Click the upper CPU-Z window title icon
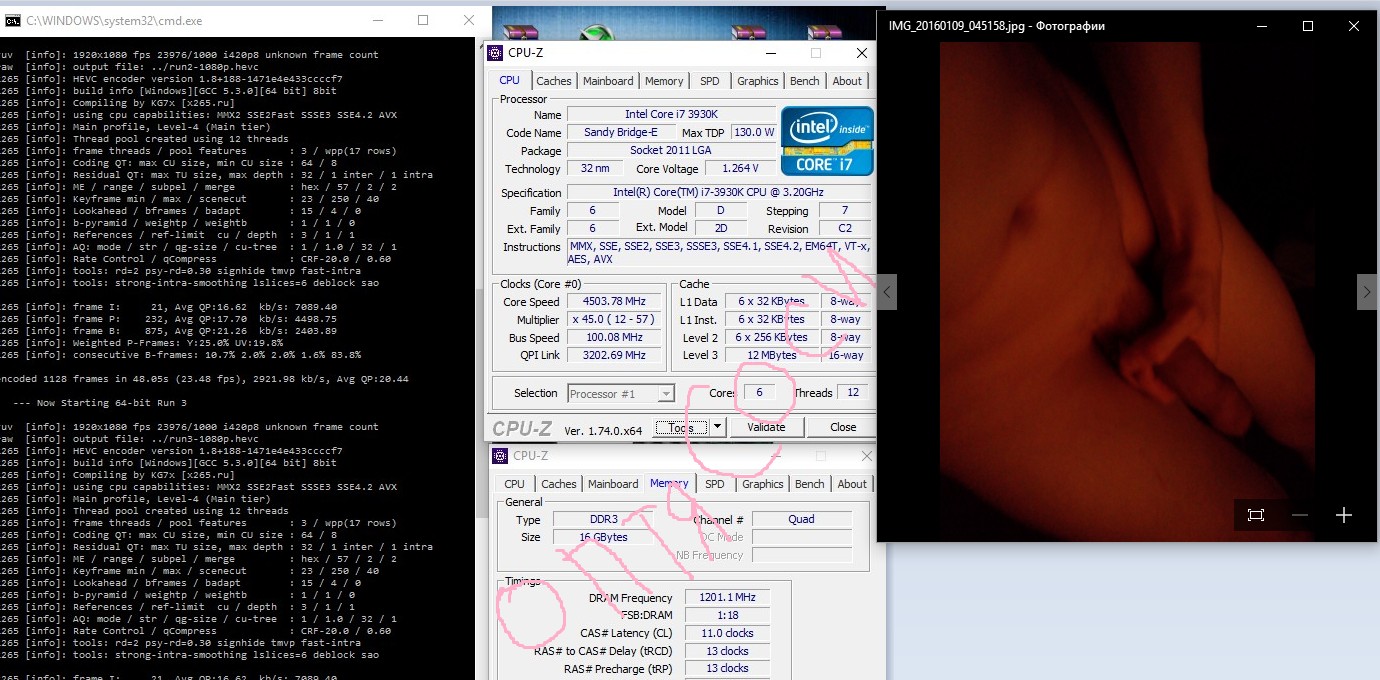1380x680 pixels. 497,53
